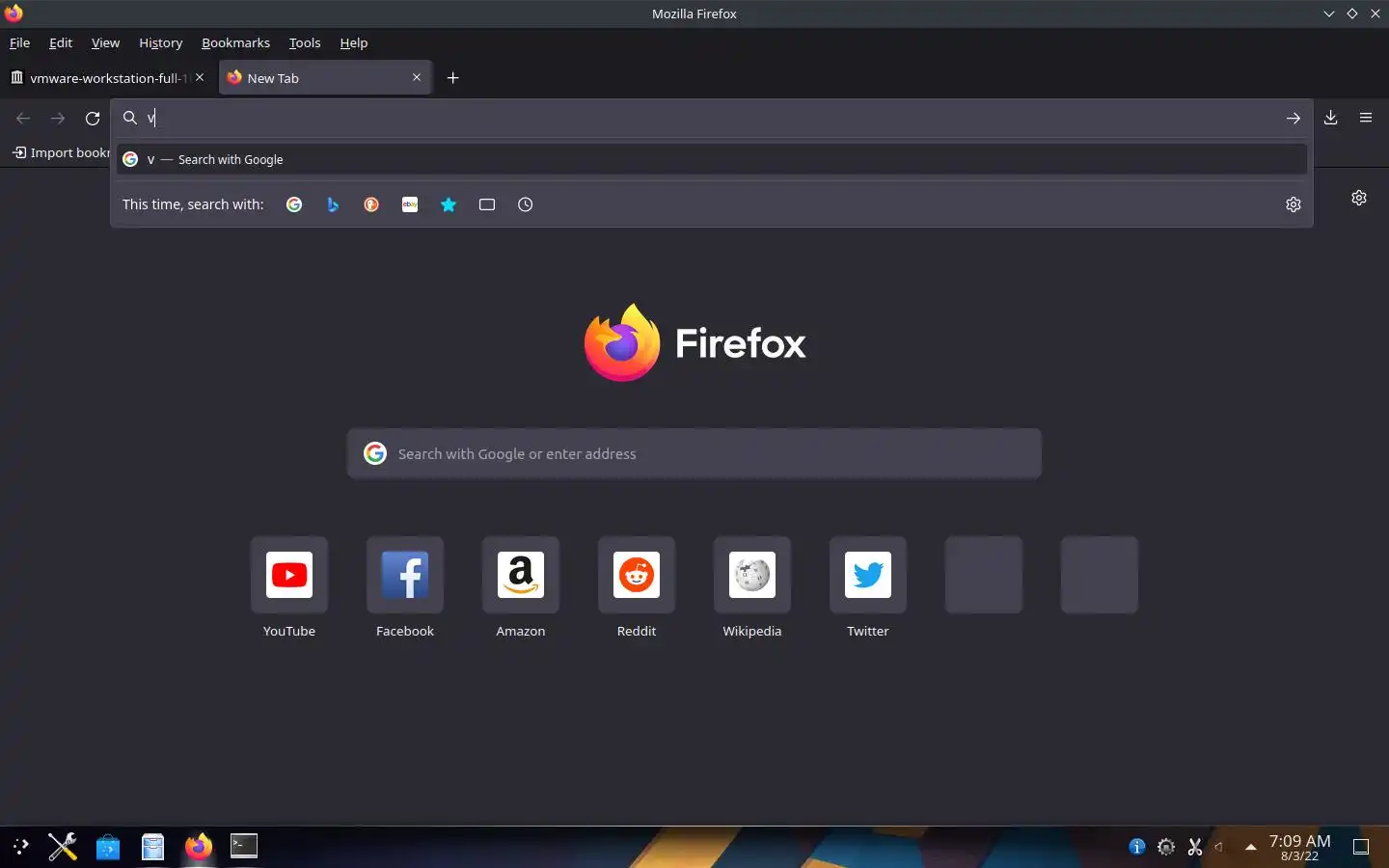Open search settings gear in dropdown

coord(1294,204)
